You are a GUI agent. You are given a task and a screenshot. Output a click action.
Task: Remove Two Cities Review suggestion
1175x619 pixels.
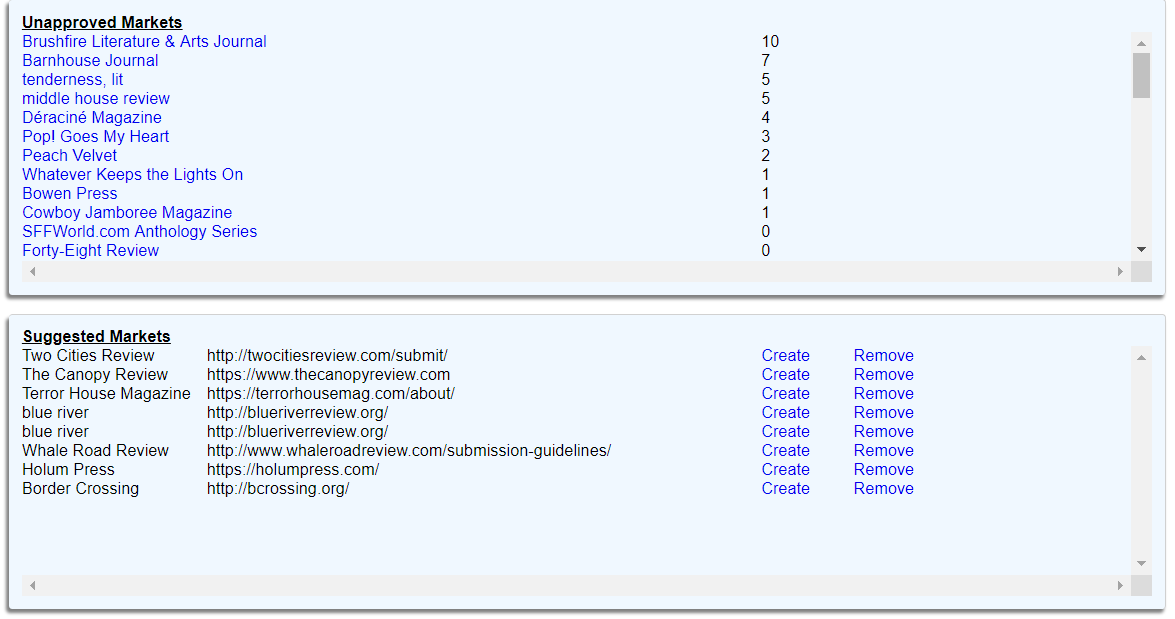[883, 356]
